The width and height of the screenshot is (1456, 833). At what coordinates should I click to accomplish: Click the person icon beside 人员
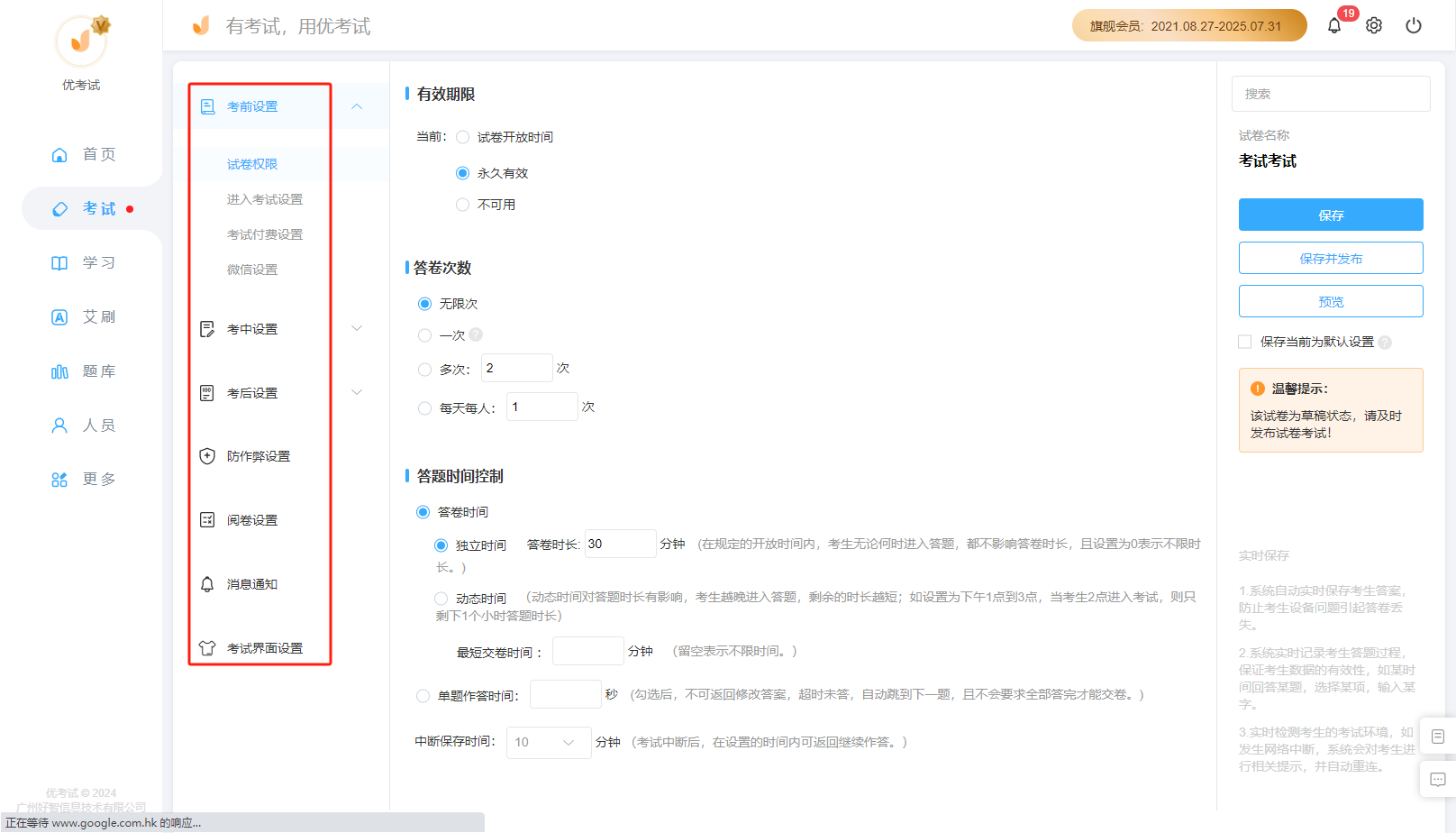pyautogui.click(x=59, y=426)
